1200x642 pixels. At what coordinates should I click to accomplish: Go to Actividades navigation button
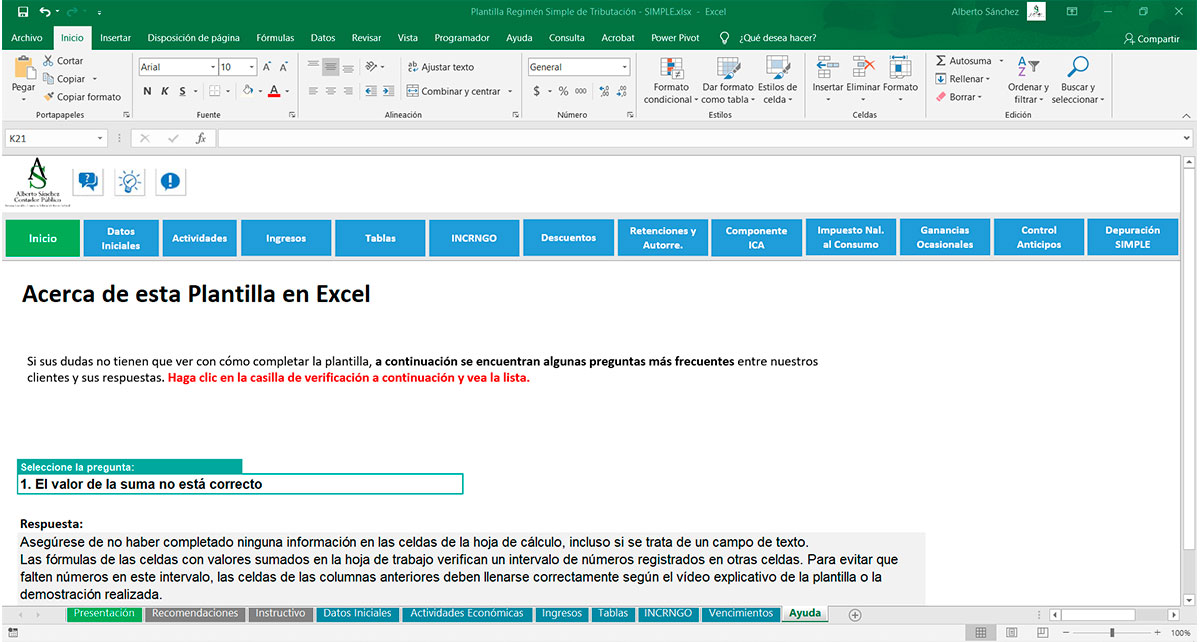tap(200, 237)
